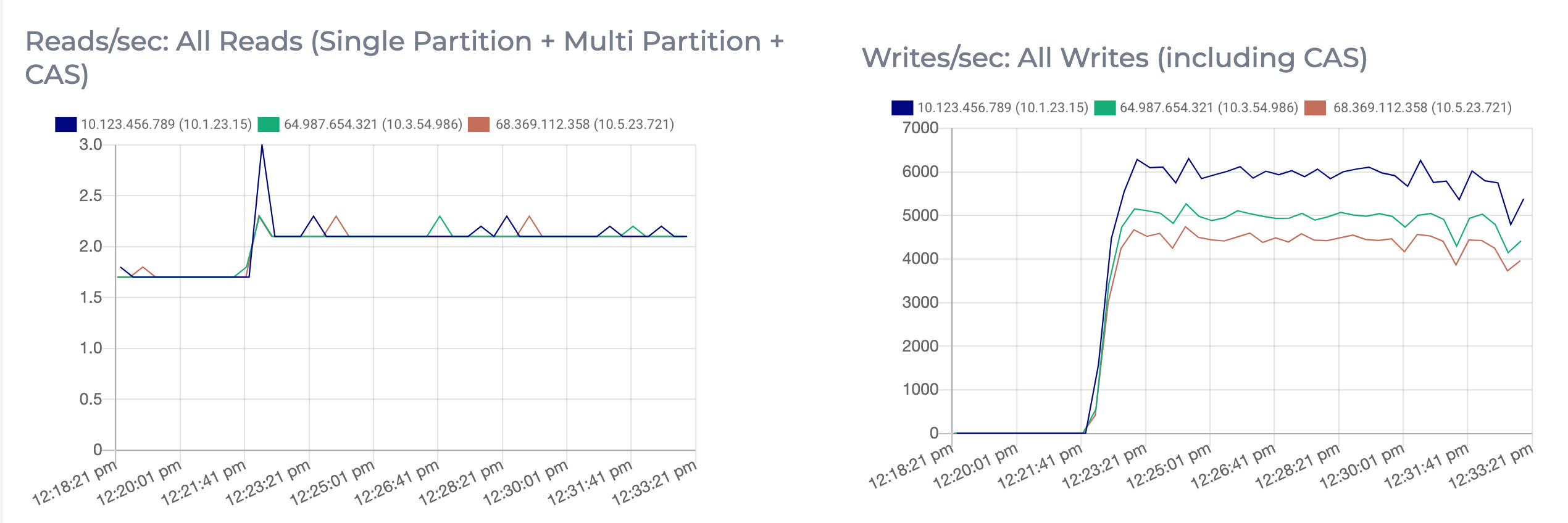The height and width of the screenshot is (523, 1568).
Task: Click red swatch in Writes chart legend
Action: click(x=1316, y=108)
